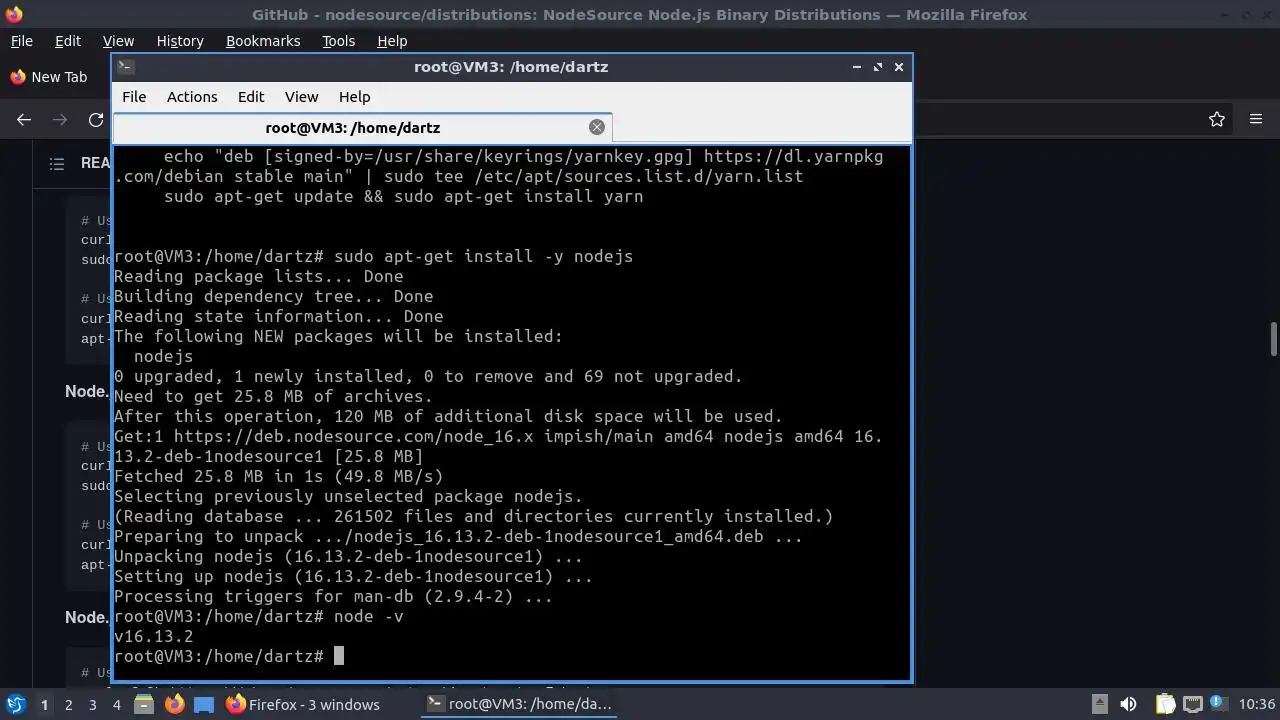This screenshot has height=720, width=1280.
Task: Open the Firefox File menu
Action: (x=21, y=41)
